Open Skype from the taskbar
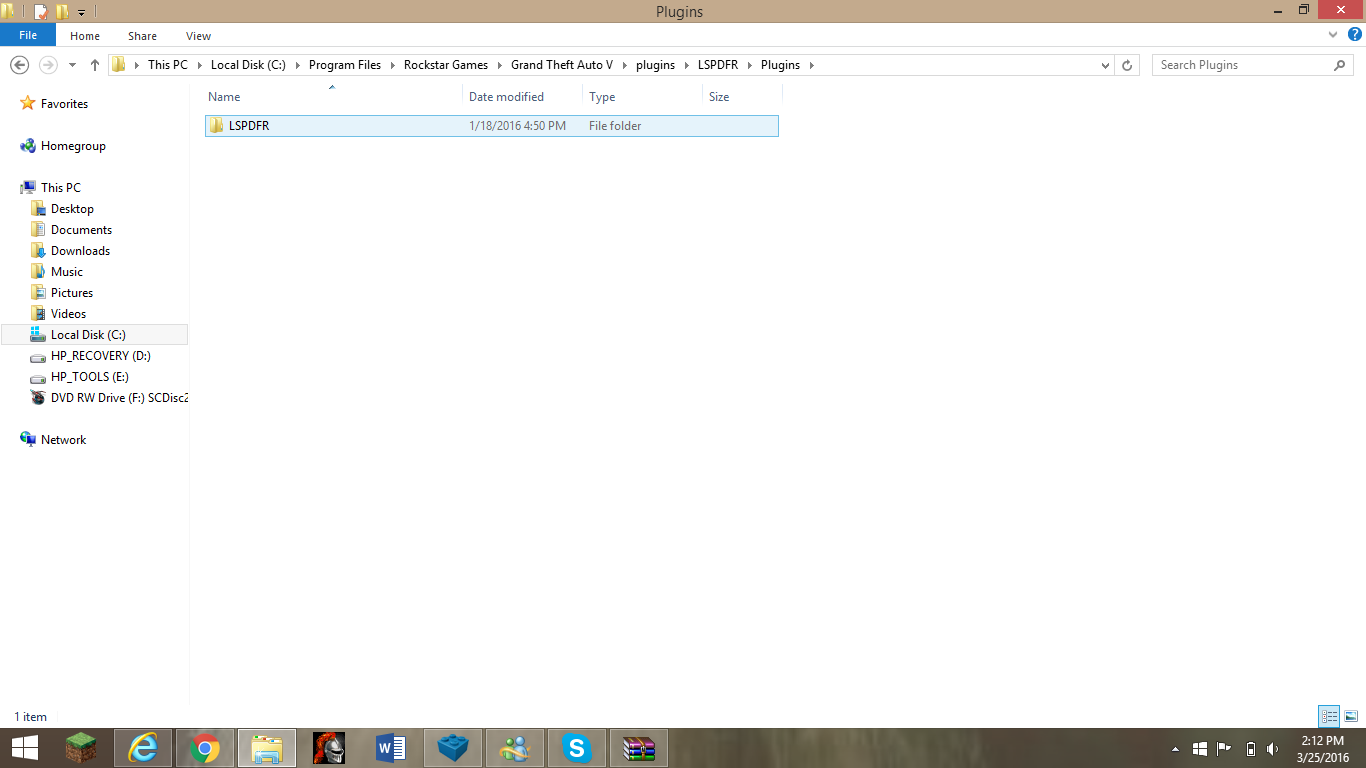This screenshot has width=1366, height=768. pos(576,748)
